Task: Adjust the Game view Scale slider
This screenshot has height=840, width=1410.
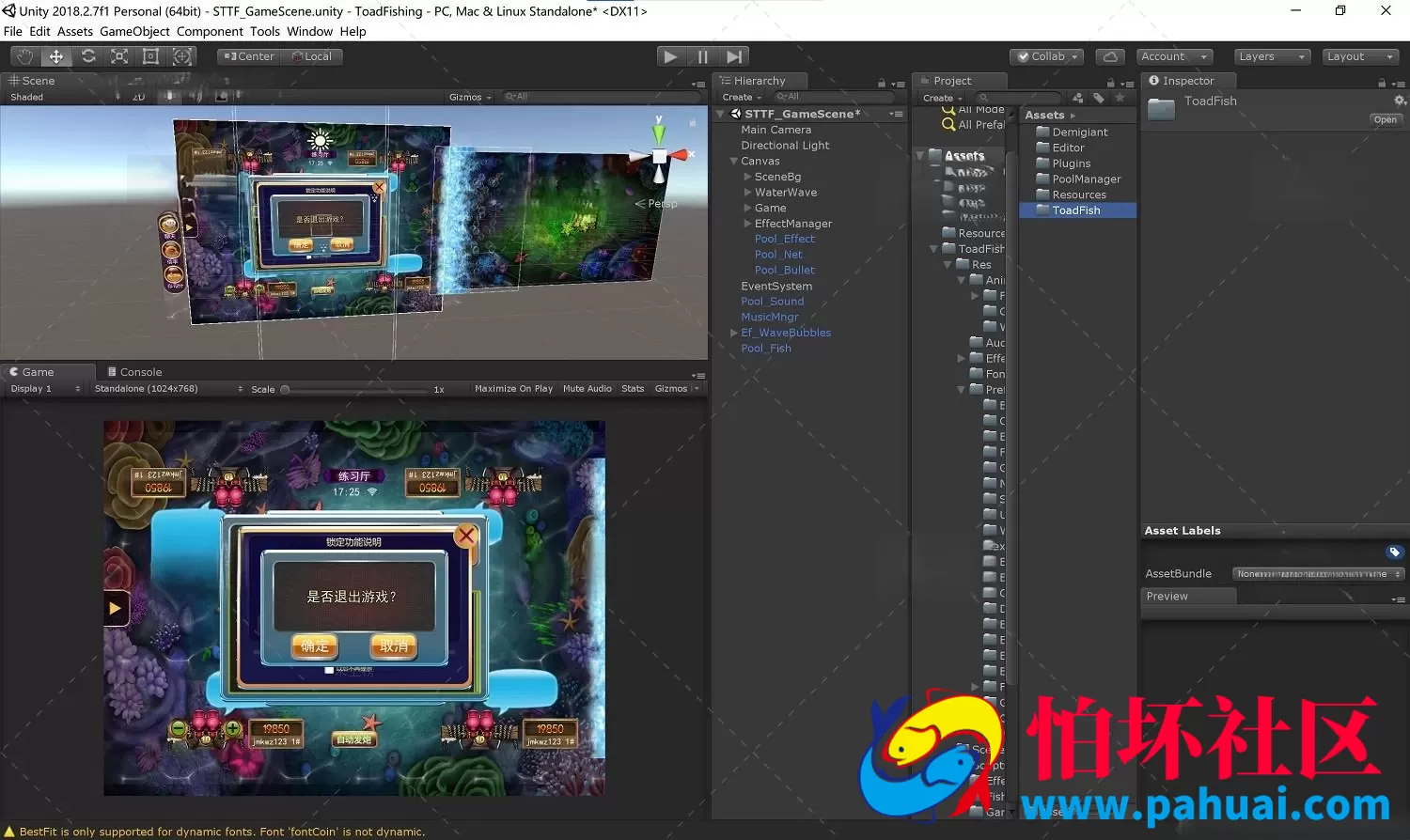Action: coord(354,389)
